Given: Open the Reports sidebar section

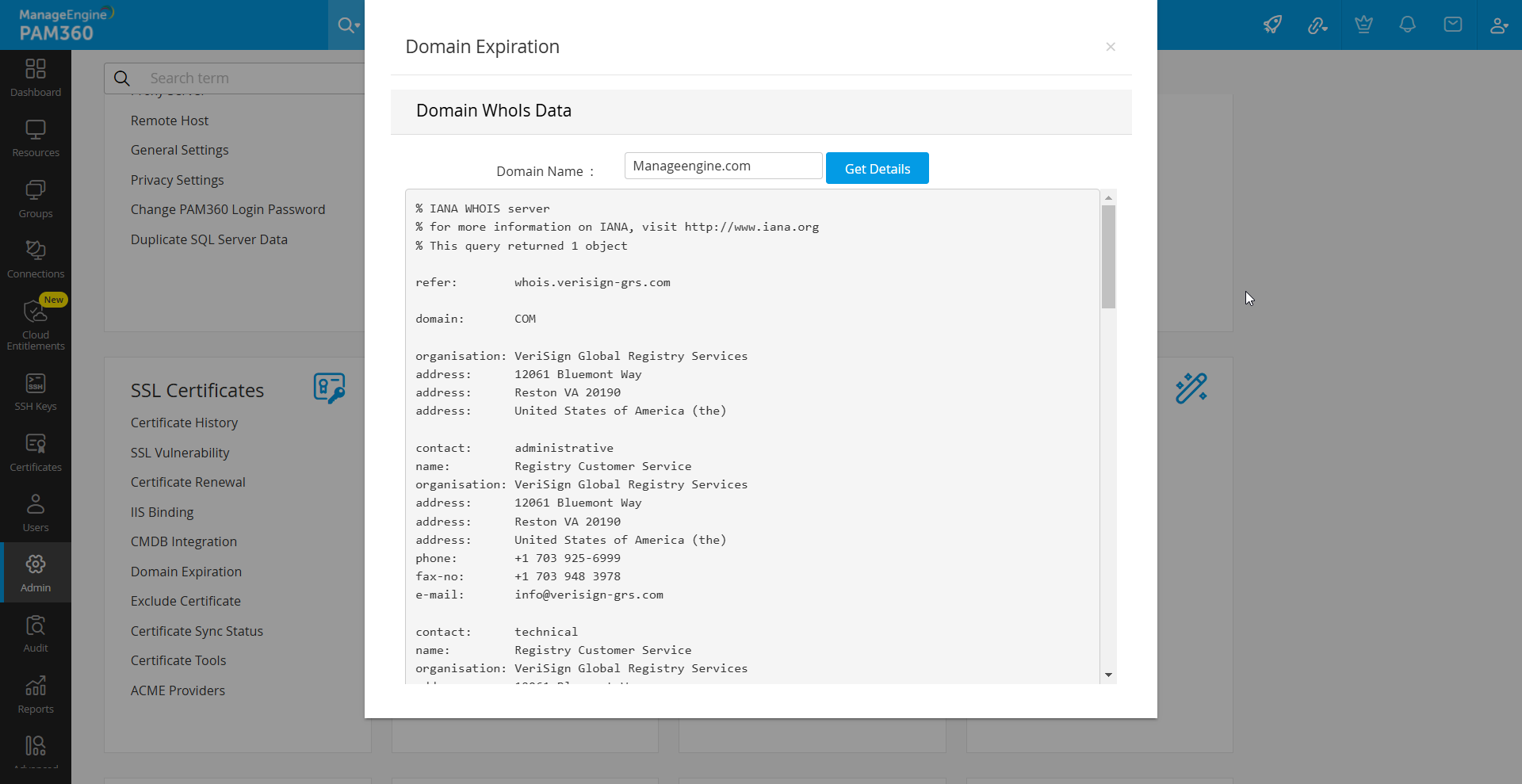Looking at the screenshot, I should pyautogui.click(x=36, y=694).
